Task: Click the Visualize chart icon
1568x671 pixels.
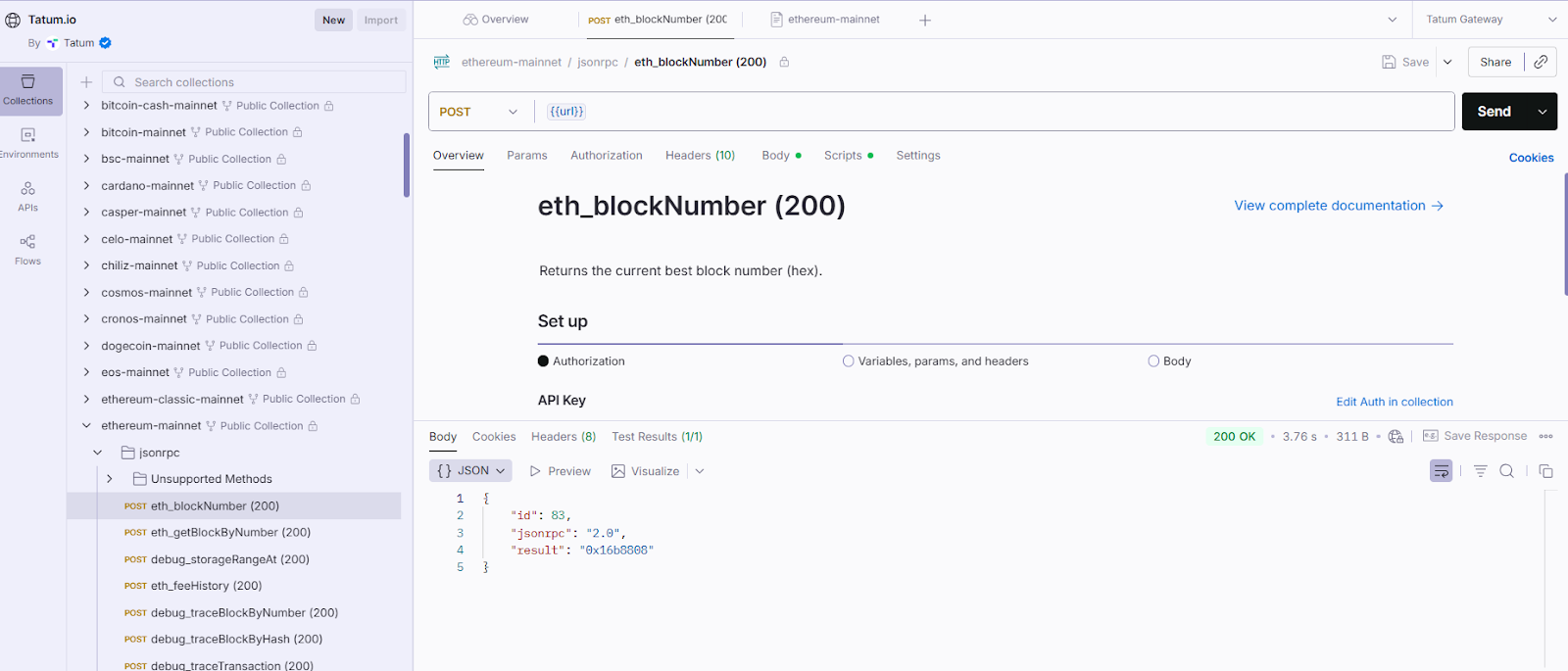Action: click(x=618, y=471)
